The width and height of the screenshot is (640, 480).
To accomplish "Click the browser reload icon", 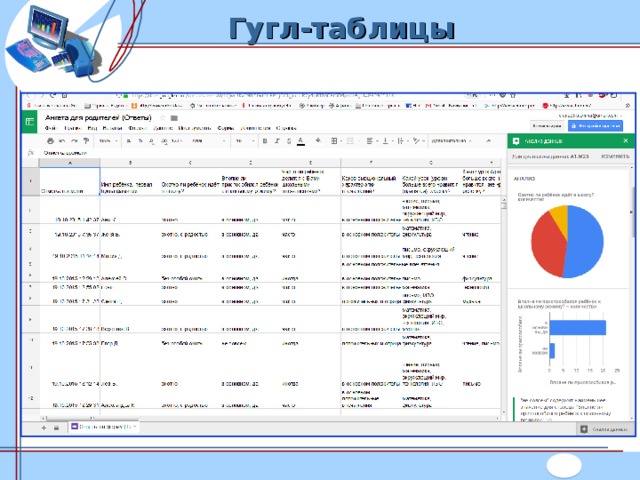I will point(53,96).
